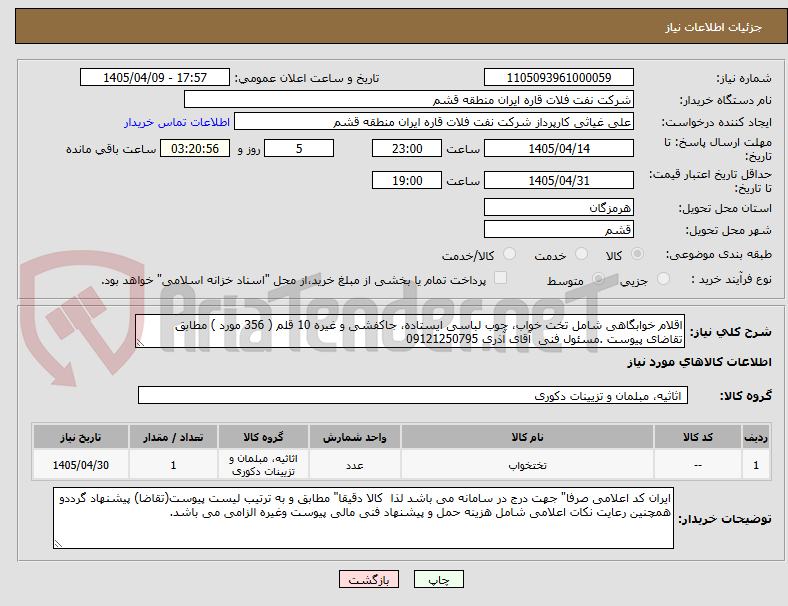
Task: Click the کد کالا column header
Action: 698,437
